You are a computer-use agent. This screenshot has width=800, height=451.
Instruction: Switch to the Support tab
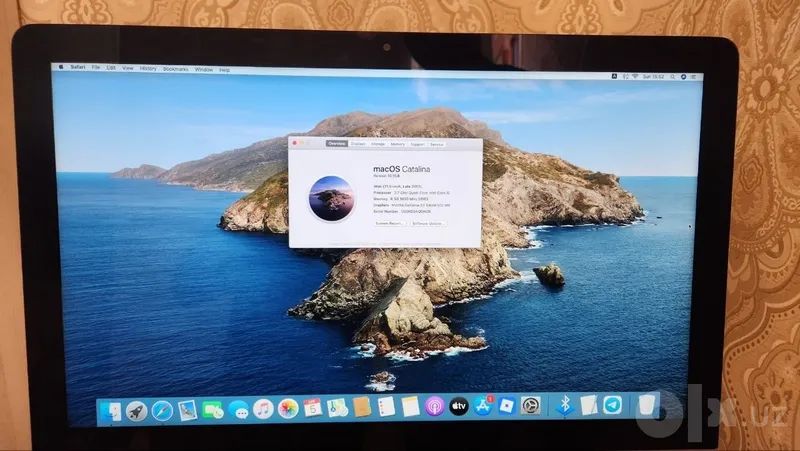[417, 144]
